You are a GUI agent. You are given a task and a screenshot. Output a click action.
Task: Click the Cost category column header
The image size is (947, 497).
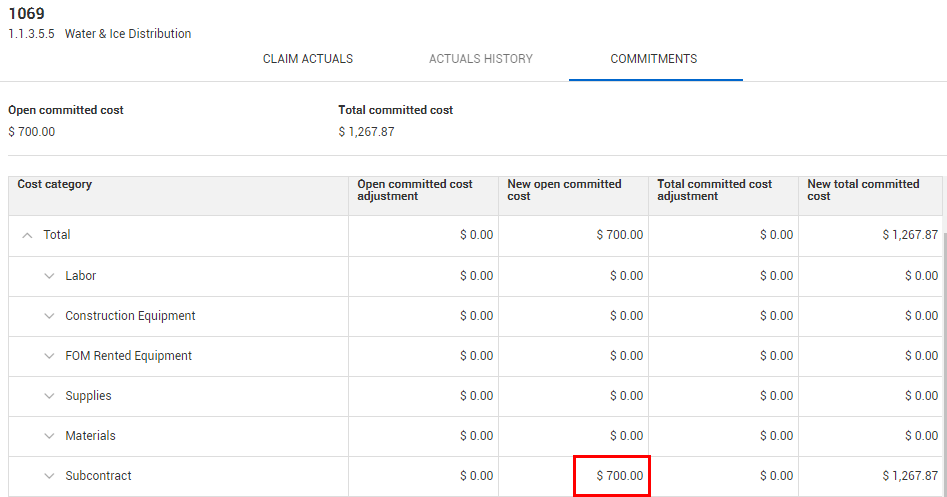tap(55, 185)
